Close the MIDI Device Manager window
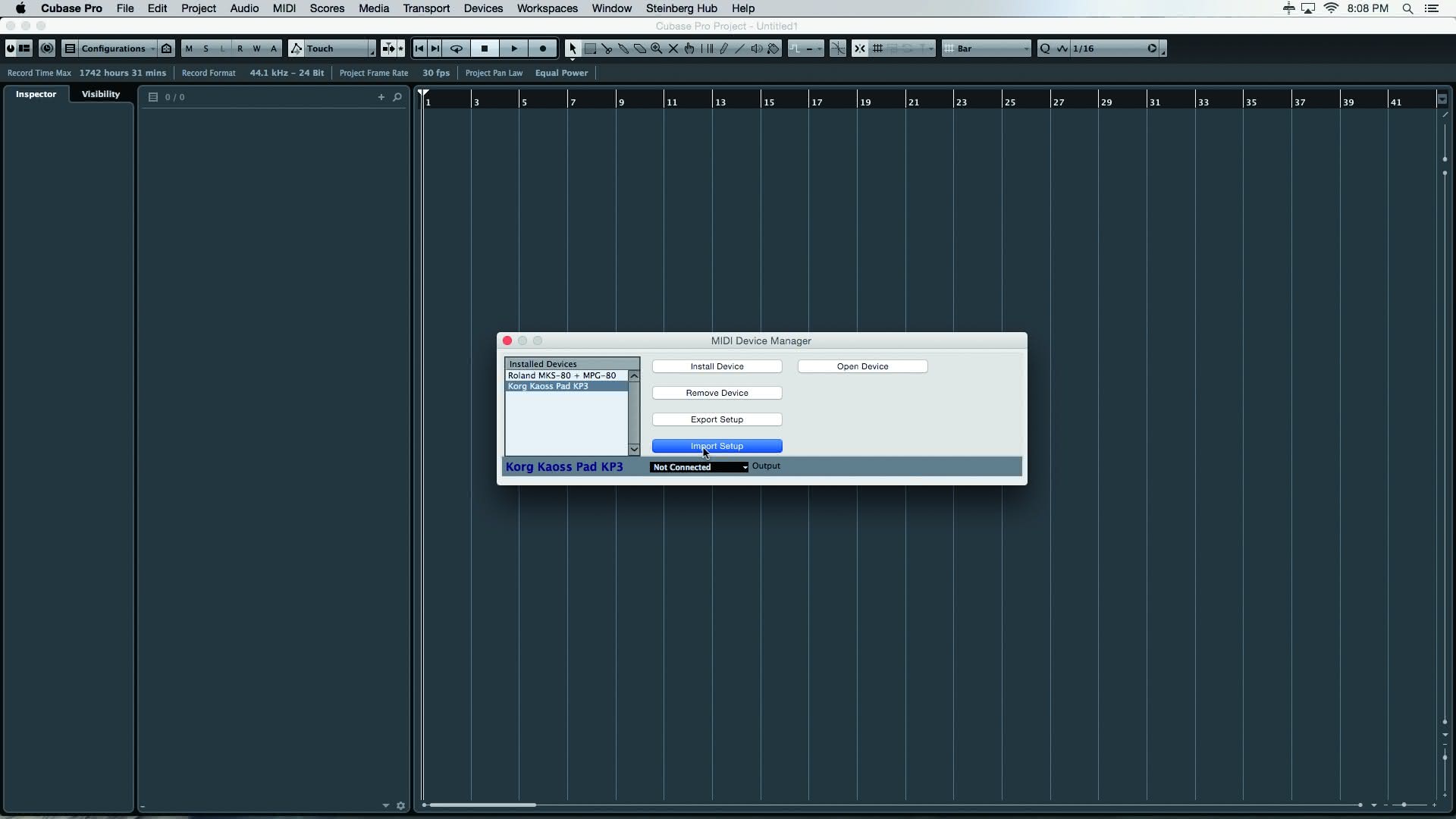The width and height of the screenshot is (1456, 819). [x=507, y=340]
